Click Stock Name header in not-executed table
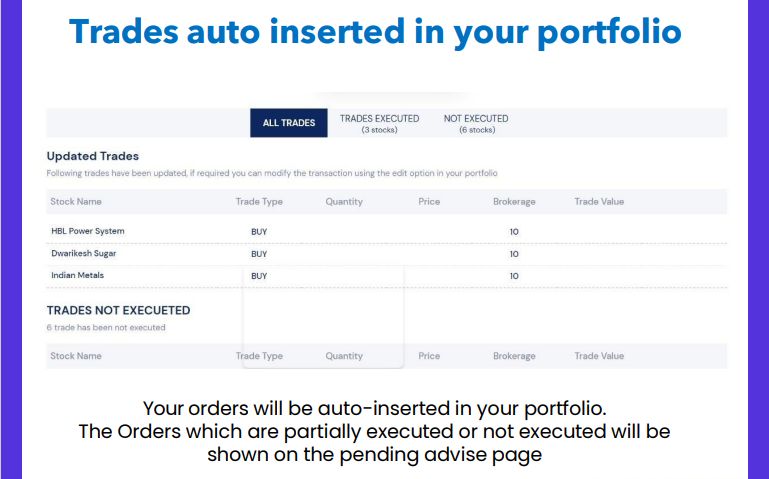The image size is (769, 479). point(76,356)
